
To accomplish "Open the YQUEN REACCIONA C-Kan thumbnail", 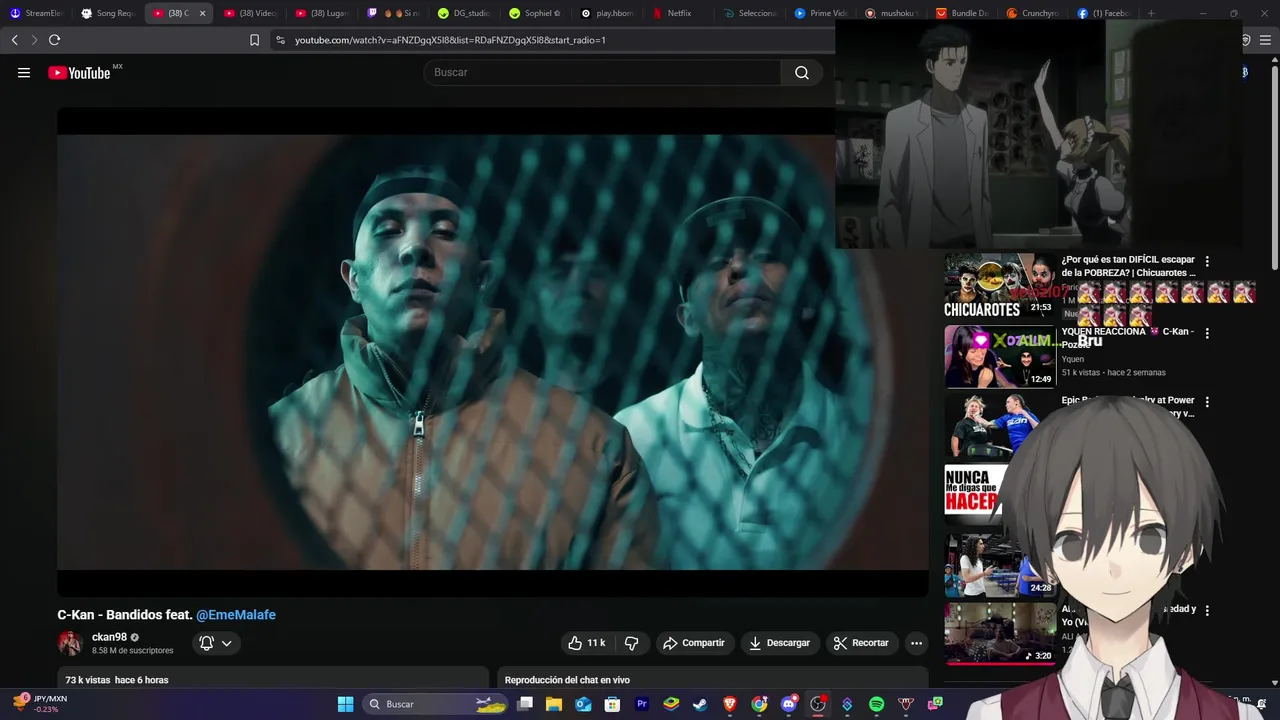I will 999,356.
